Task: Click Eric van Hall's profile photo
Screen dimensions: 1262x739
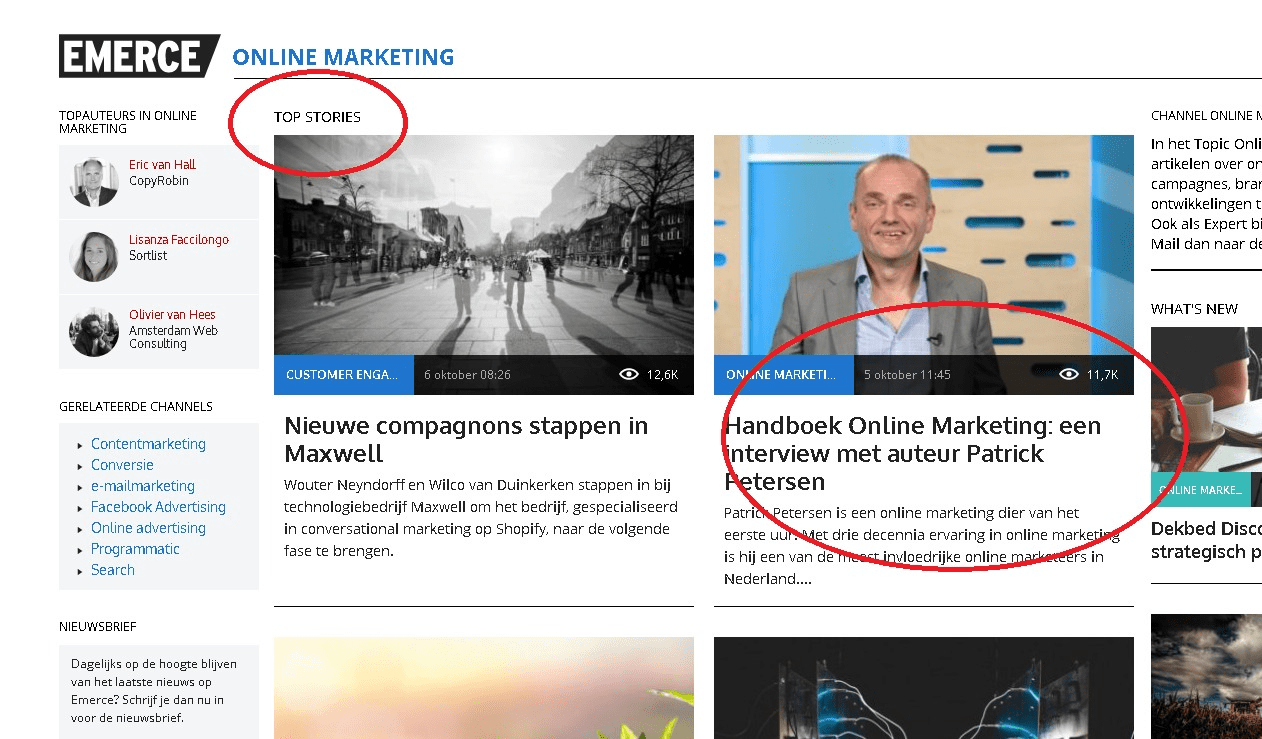Action: [x=94, y=182]
